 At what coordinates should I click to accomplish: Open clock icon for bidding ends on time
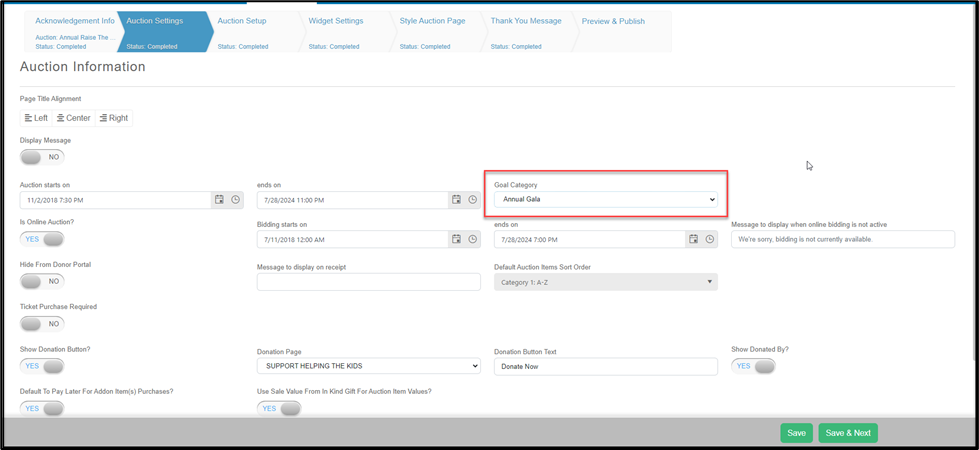click(x=710, y=239)
